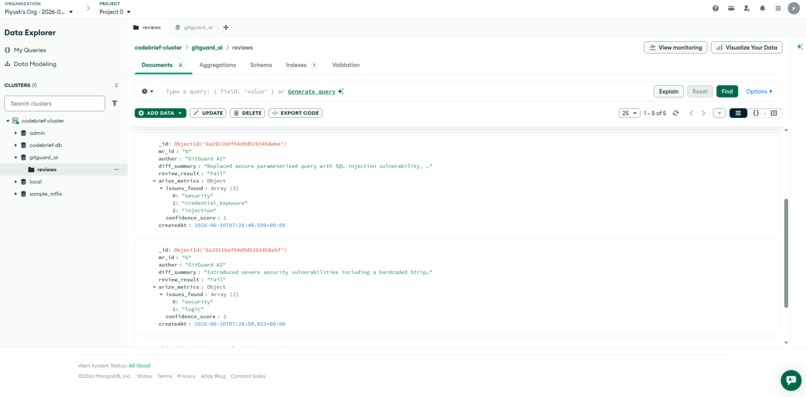The image size is (806, 397).
Task: Collapse the codebrief-cluster tree node
Action: coord(8,121)
